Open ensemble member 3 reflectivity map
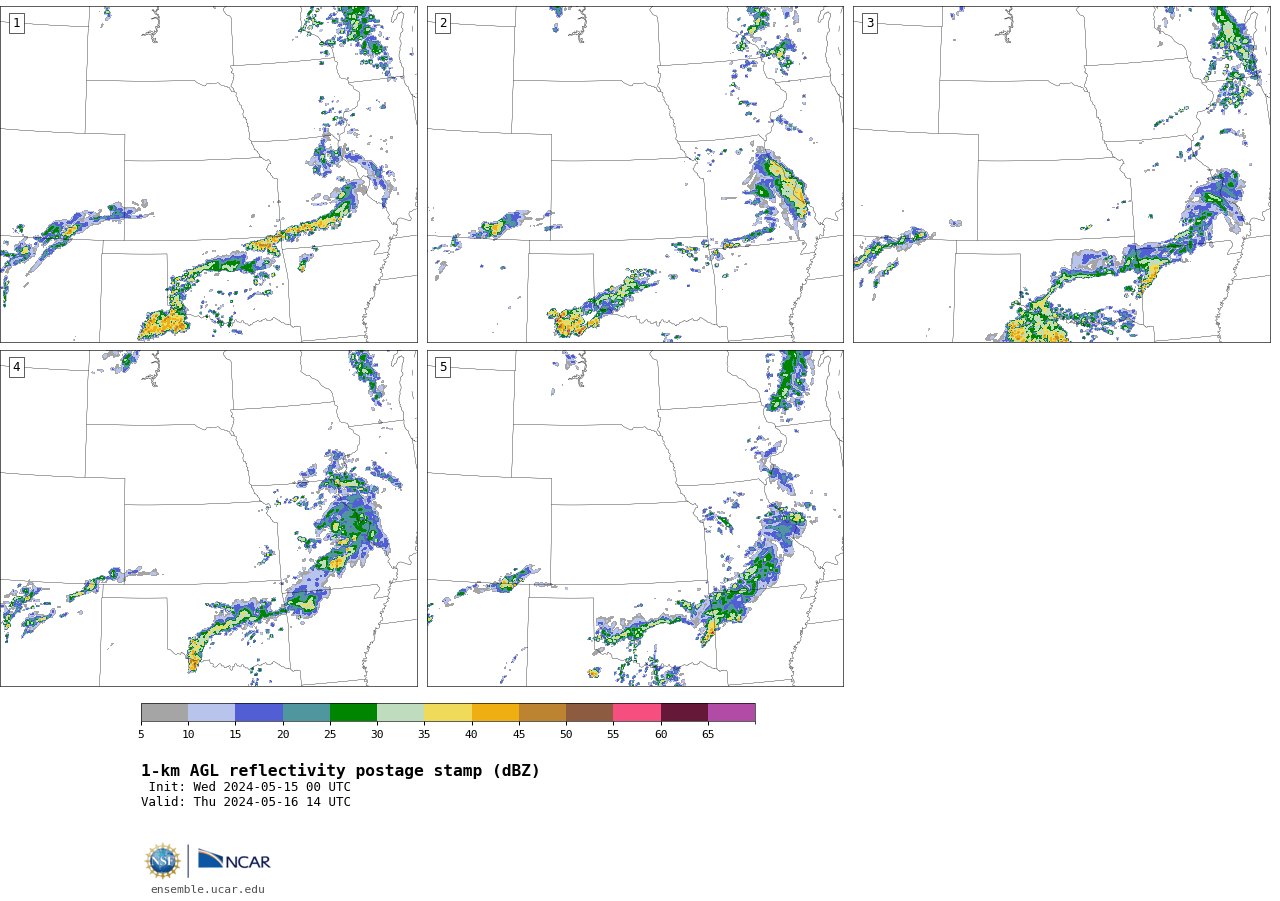 point(1062,174)
